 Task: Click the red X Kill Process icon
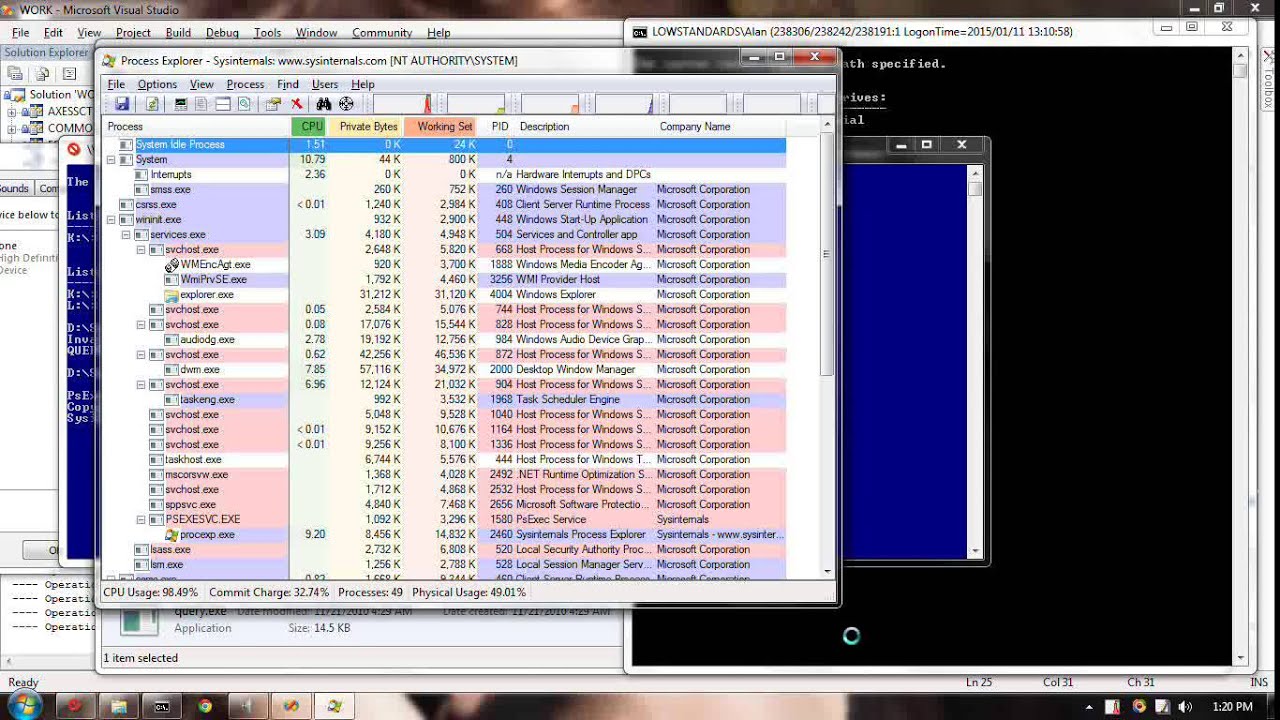(x=297, y=104)
